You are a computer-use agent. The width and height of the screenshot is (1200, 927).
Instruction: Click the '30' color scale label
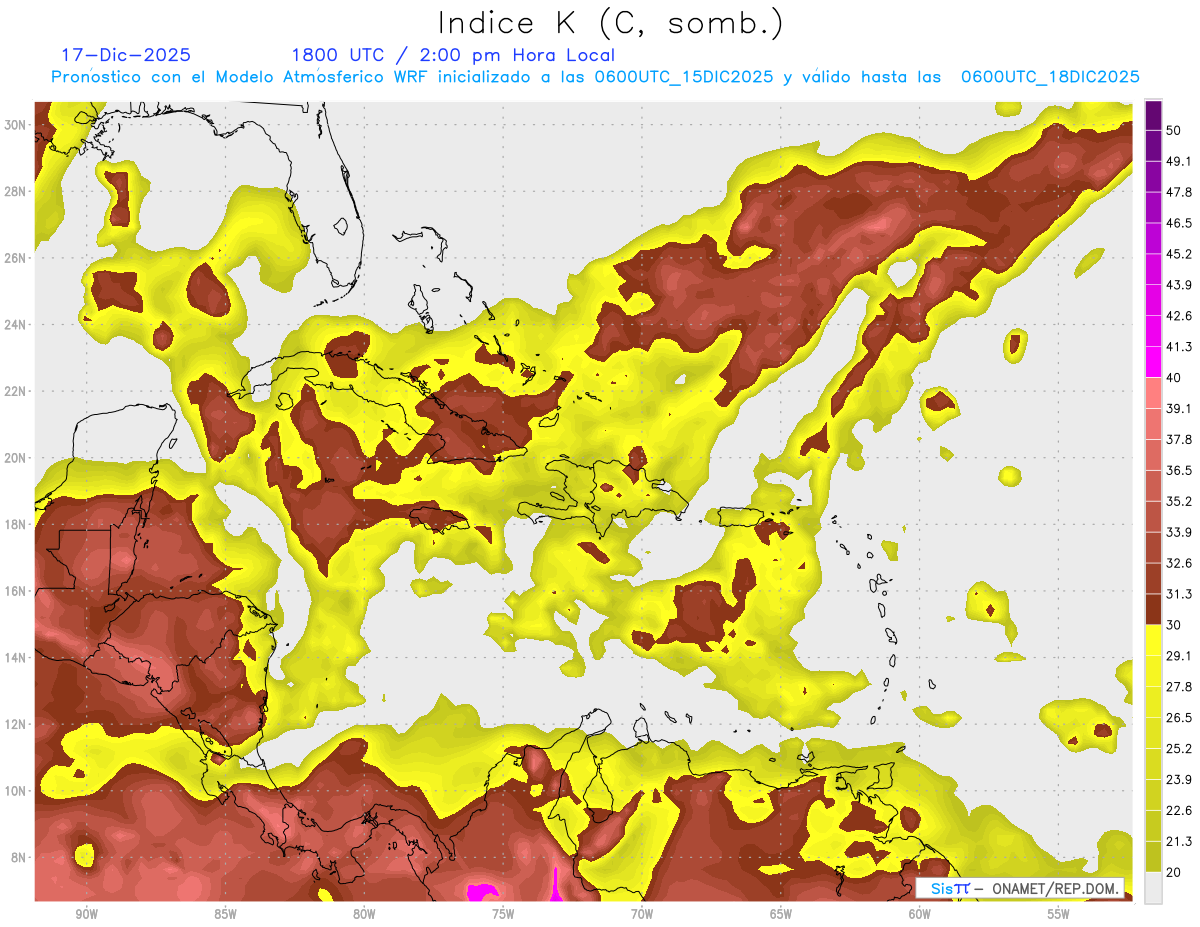pos(1174,625)
